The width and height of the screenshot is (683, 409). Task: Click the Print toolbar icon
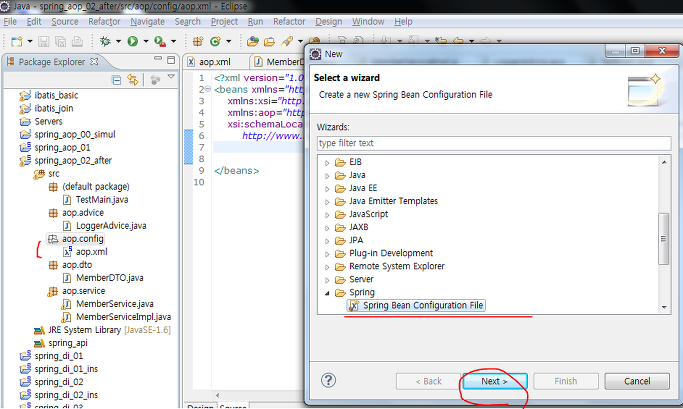(77, 41)
